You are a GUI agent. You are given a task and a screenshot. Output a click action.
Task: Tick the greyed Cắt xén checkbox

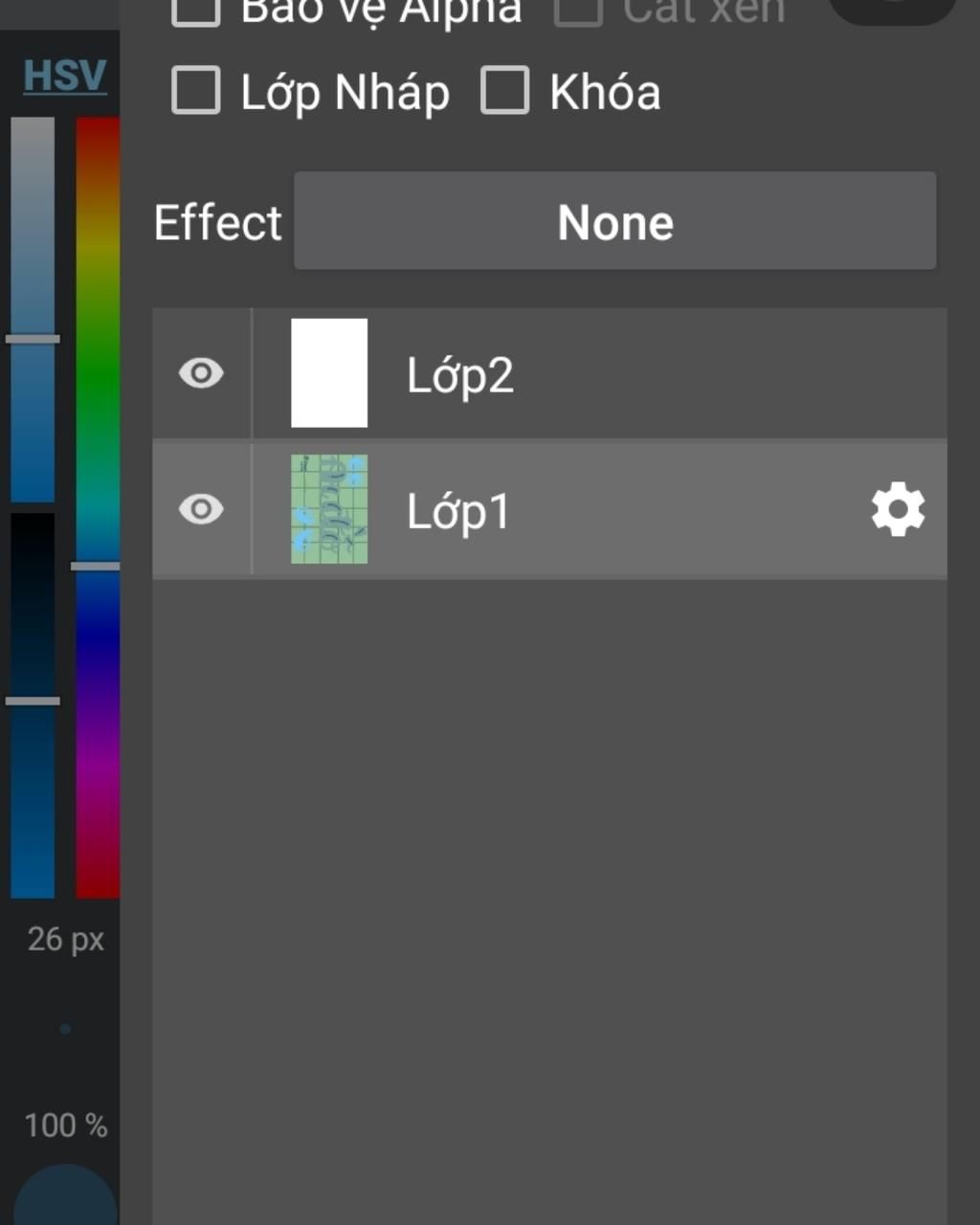(578, 10)
